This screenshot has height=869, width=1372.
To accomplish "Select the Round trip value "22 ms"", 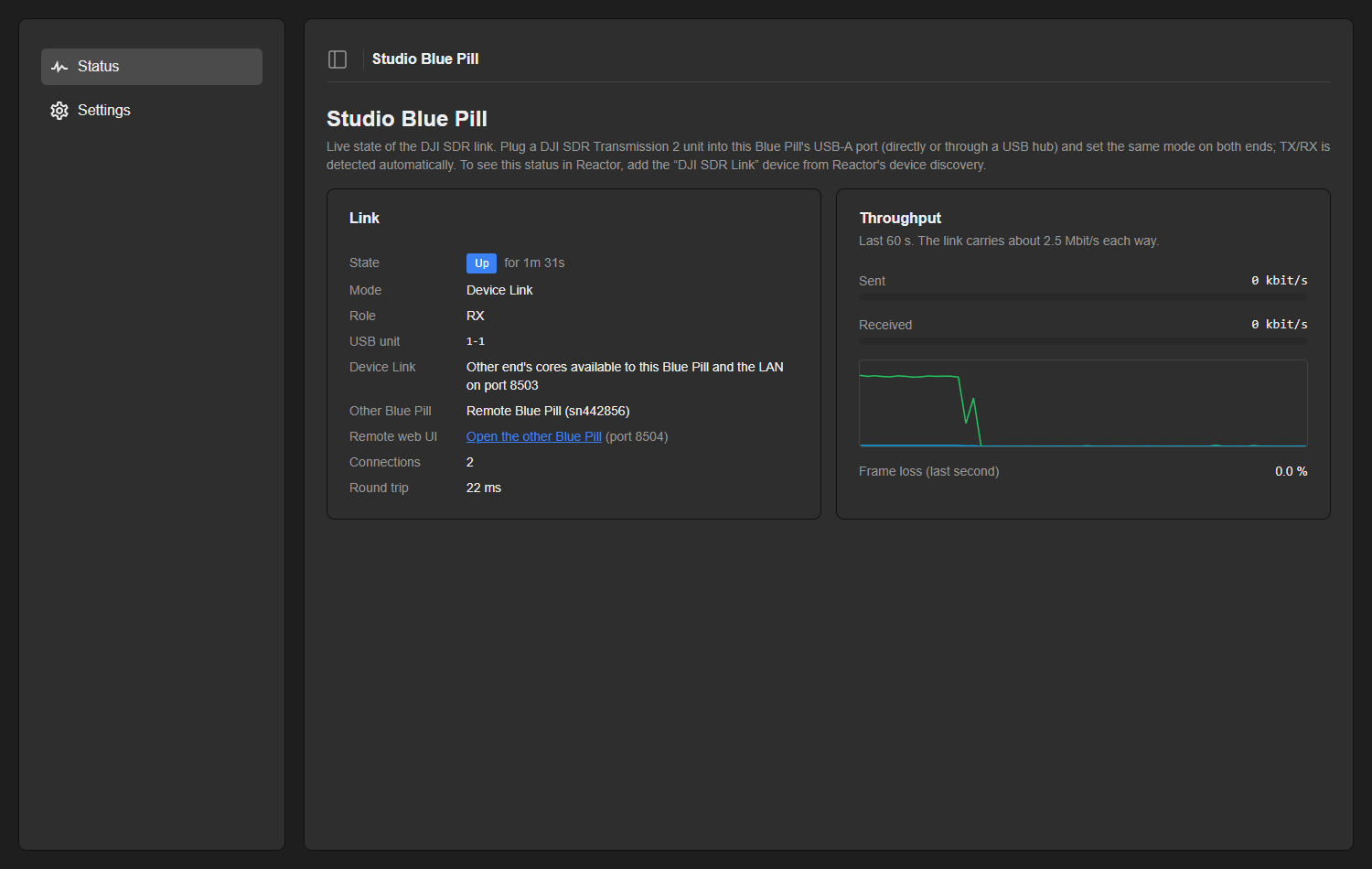I will click(x=484, y=488).
